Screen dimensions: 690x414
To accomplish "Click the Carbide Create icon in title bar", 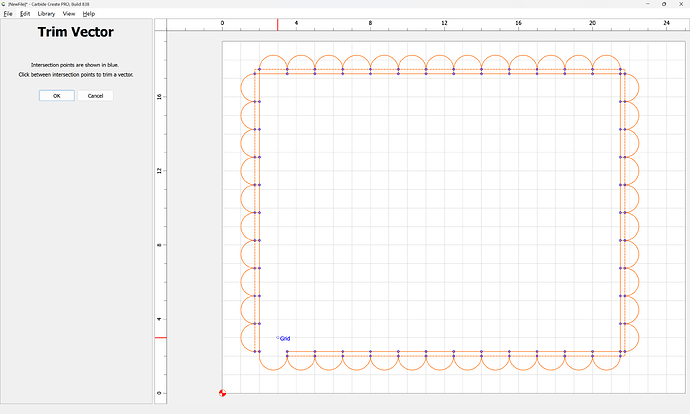I will tap(4, 4).
